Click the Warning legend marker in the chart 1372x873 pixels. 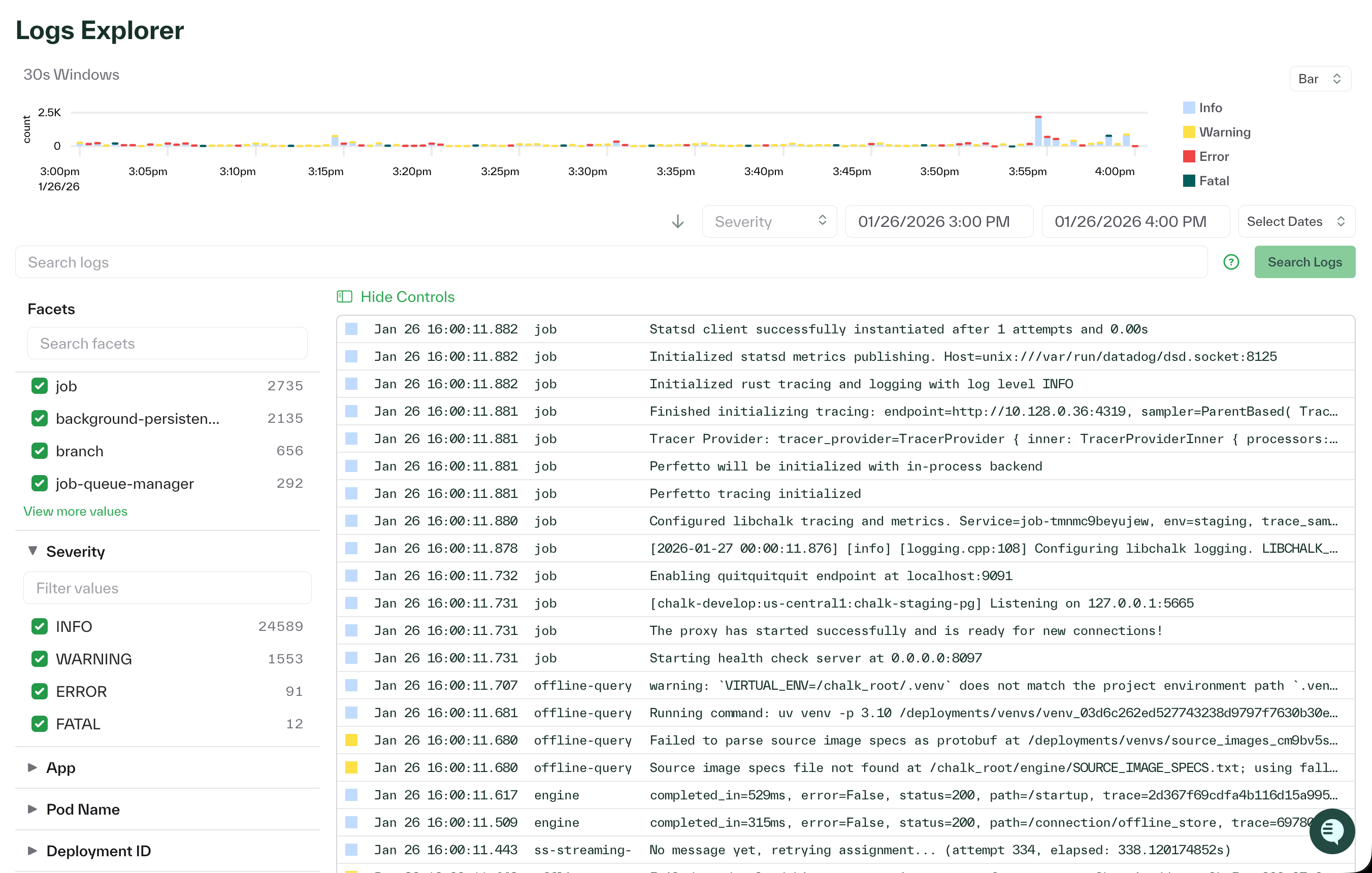(x=1189, y=131)
